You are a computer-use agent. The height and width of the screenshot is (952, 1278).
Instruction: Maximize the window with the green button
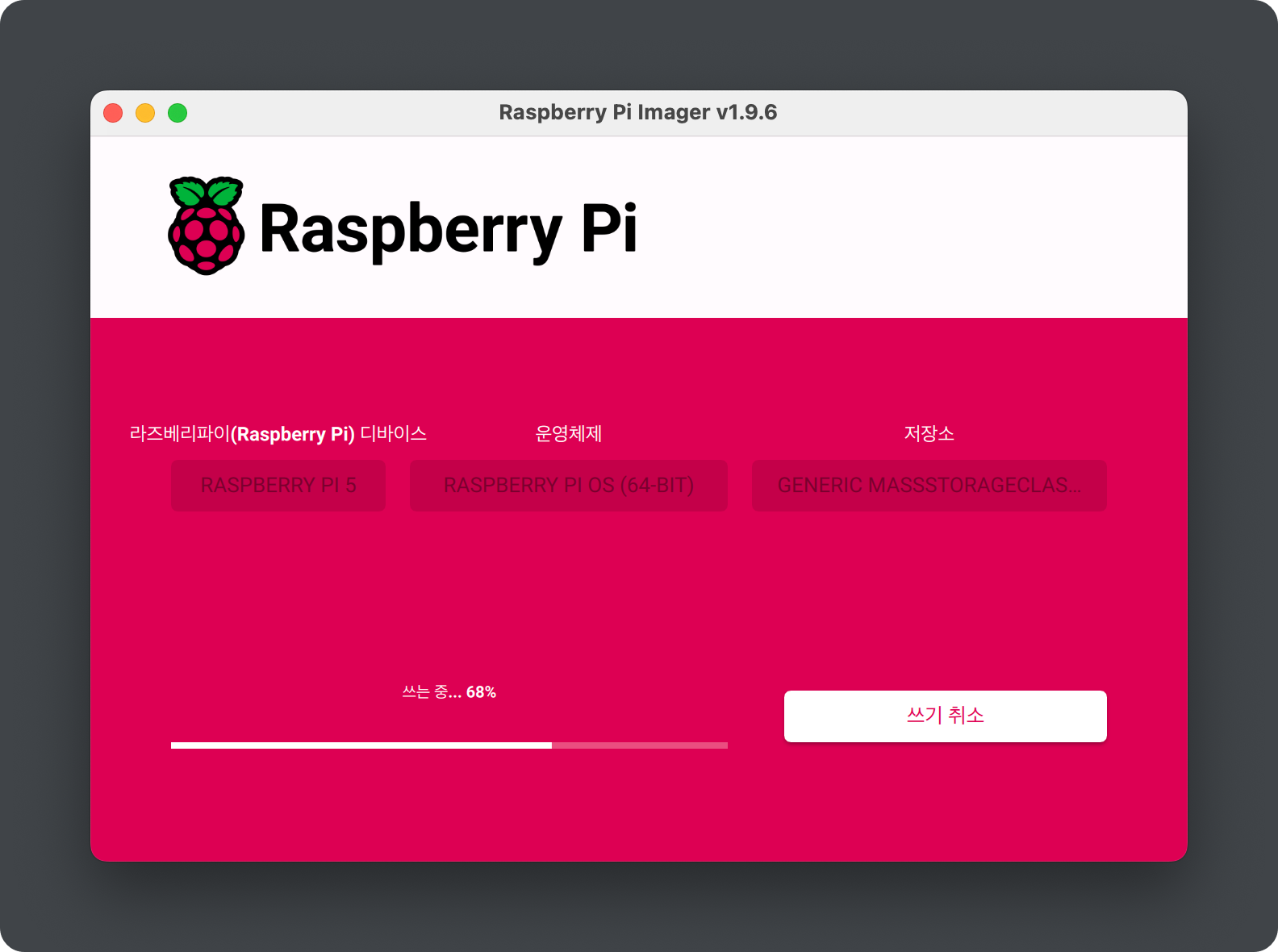(177, 113)
